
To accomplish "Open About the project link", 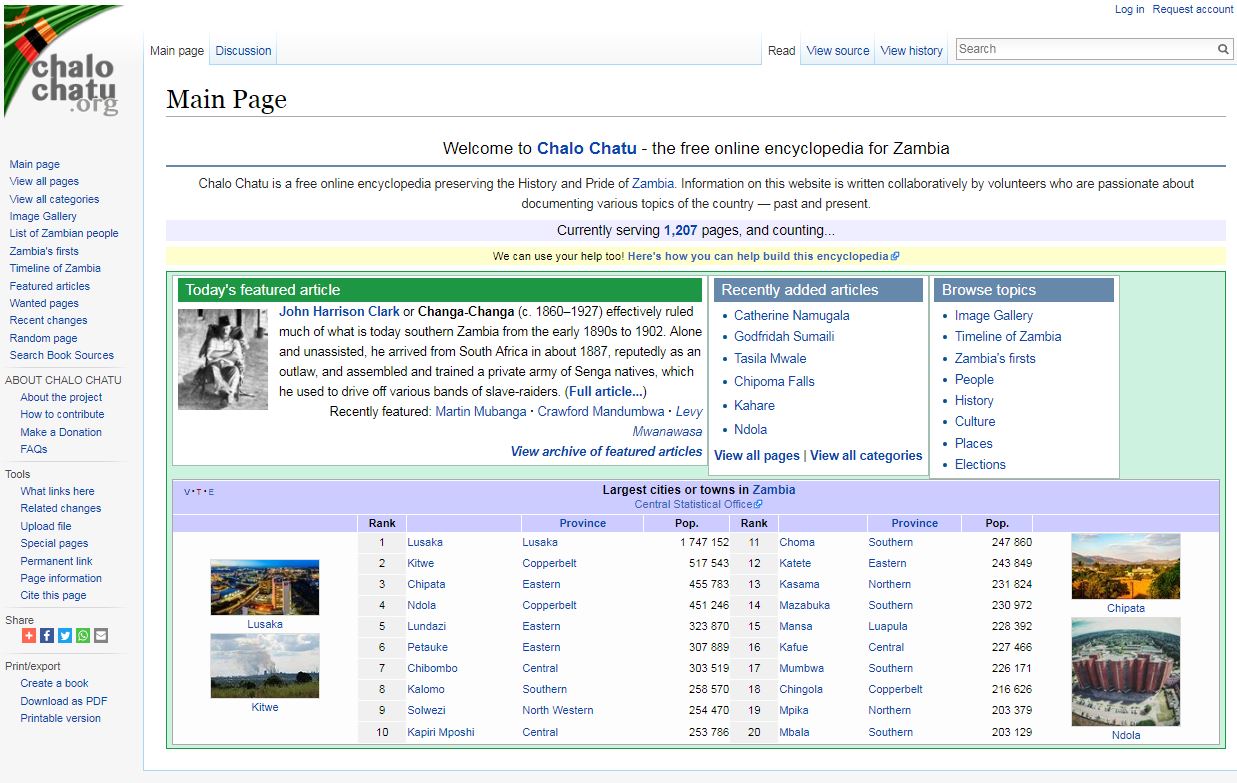I will 61,397.
